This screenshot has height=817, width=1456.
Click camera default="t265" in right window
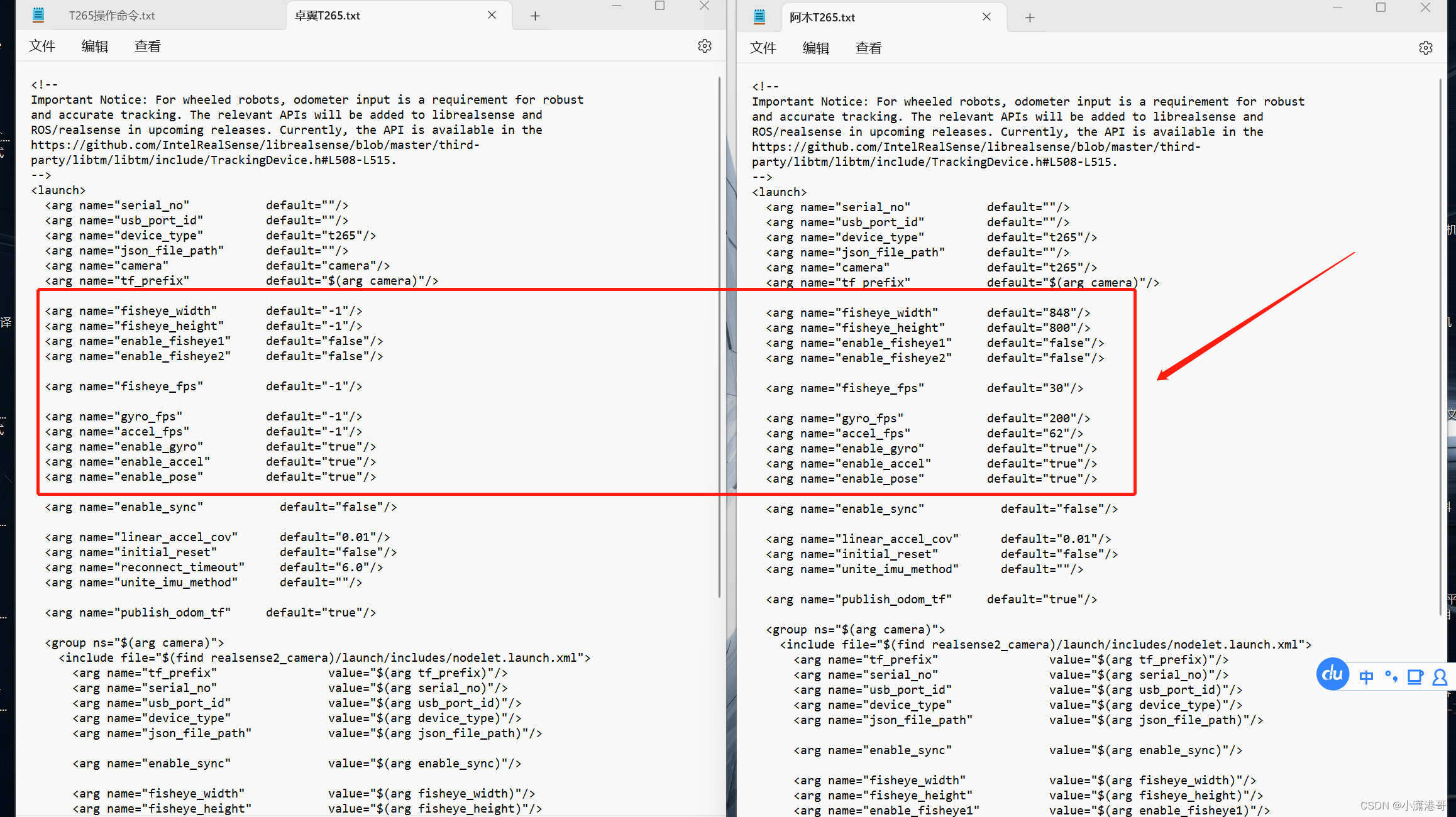1042,267
